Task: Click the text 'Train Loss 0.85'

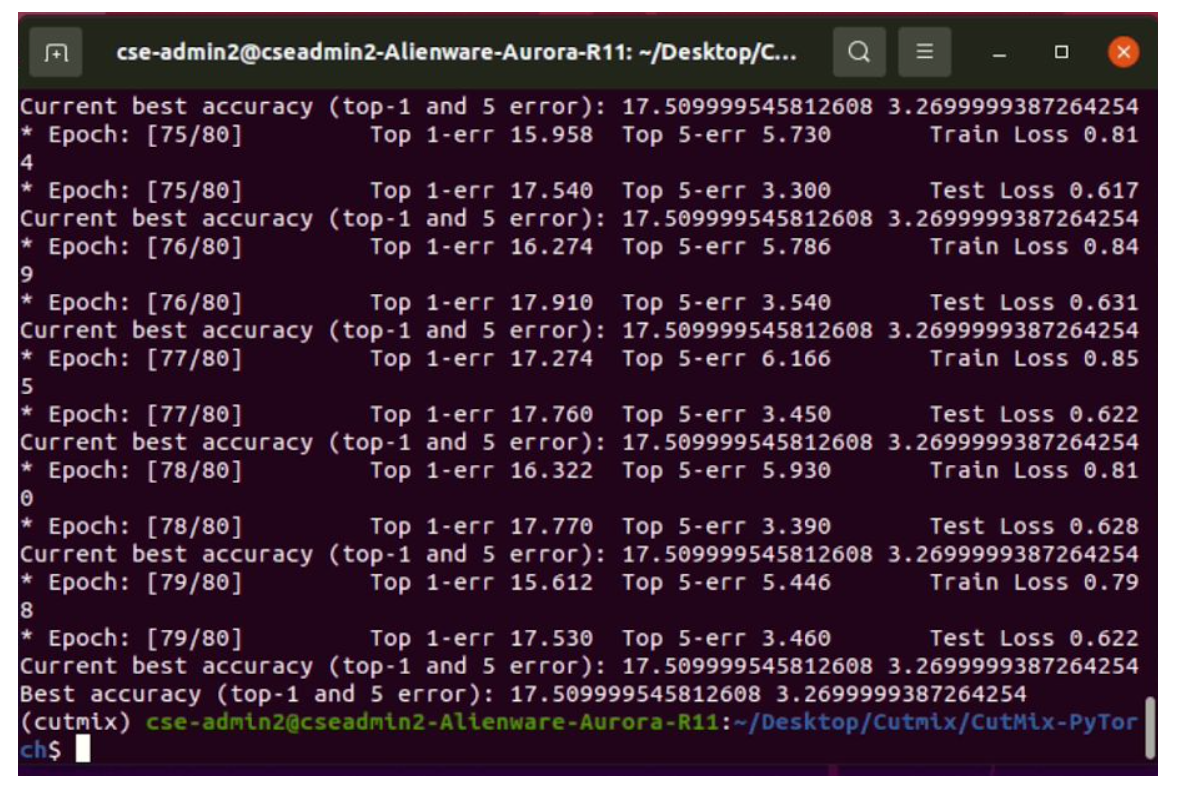Action: (1033, 358)
